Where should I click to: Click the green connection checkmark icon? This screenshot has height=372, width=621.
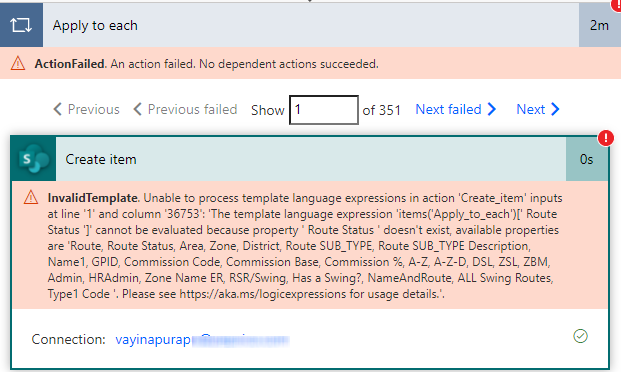coord(580,336)
